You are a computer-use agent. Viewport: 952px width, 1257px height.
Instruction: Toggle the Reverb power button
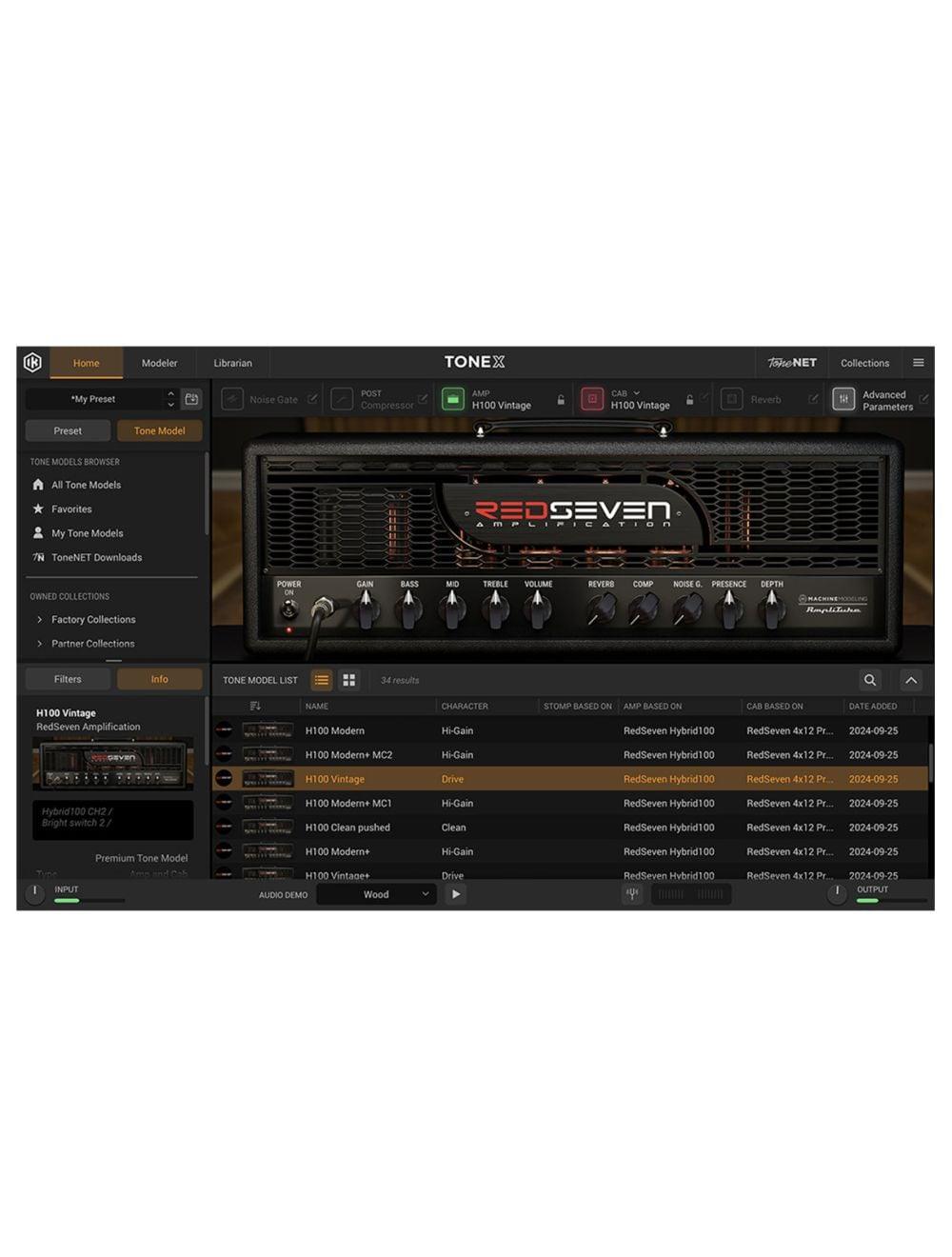(x=731, y=399)
